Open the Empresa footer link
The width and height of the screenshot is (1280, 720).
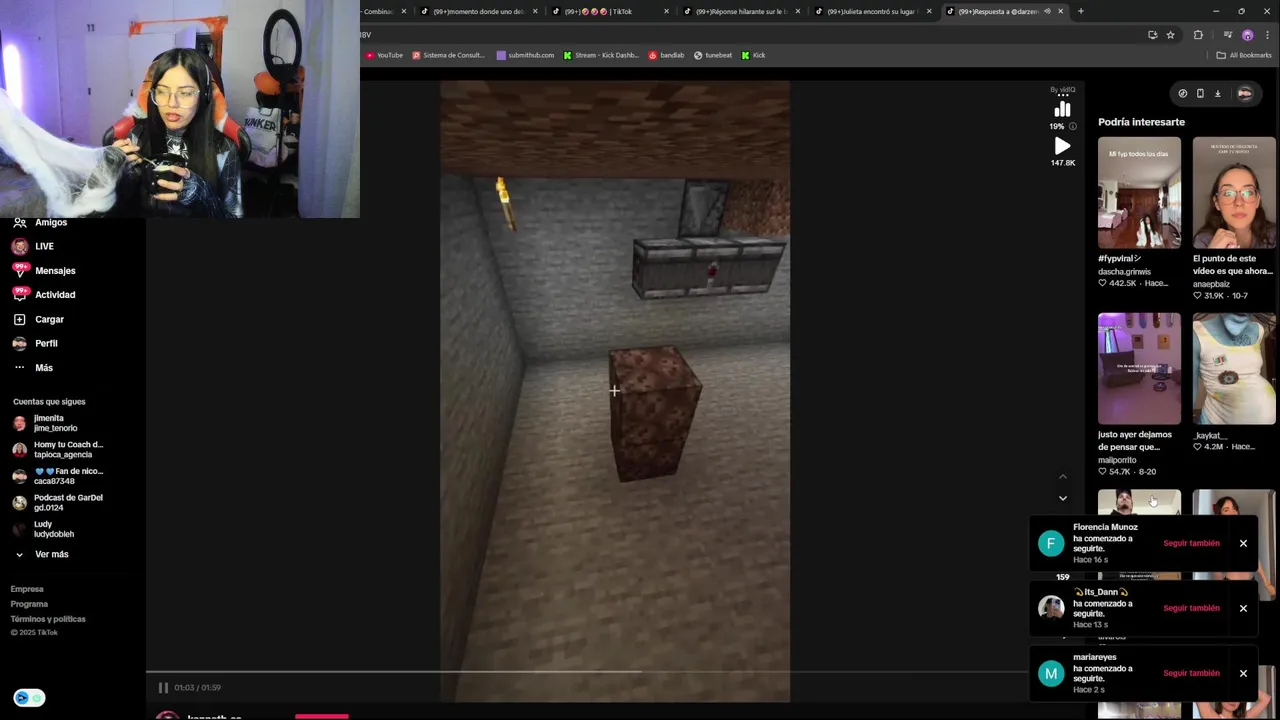(27, 589)
